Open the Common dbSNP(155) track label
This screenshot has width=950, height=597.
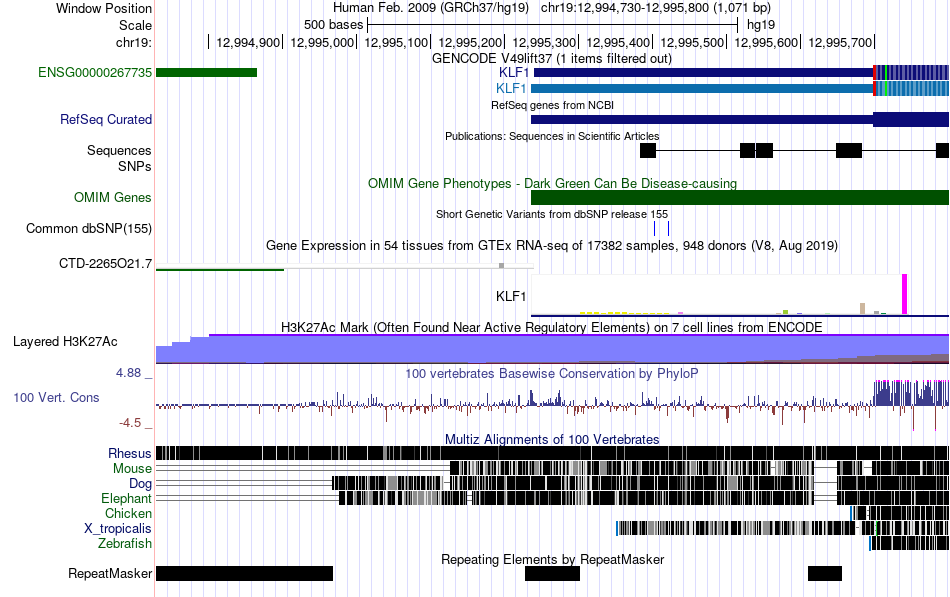pyautogui.click(x=89, y=228)
